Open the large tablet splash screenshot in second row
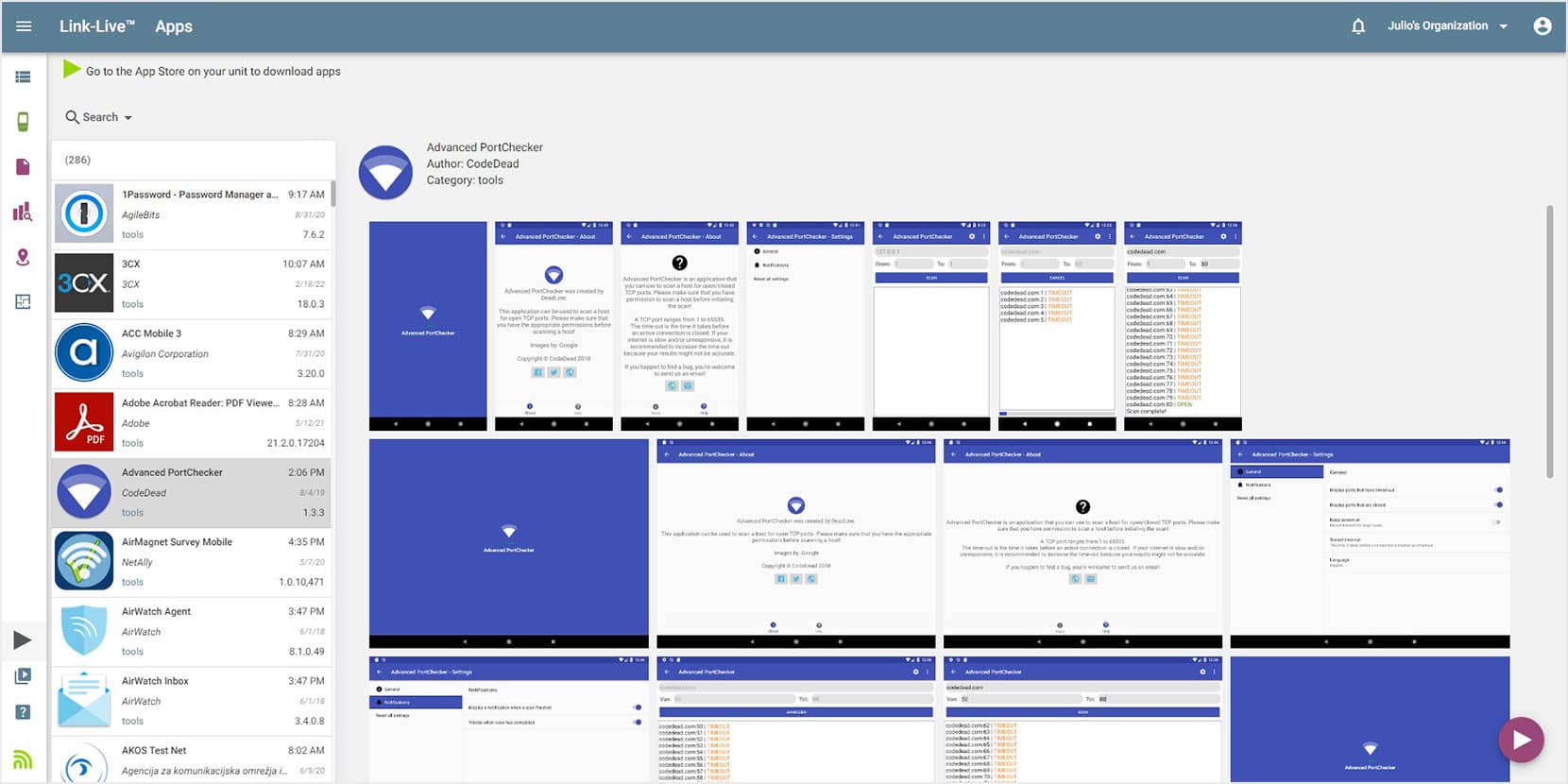This screenshot has width=1568, height=784. (x=509, y=543)
